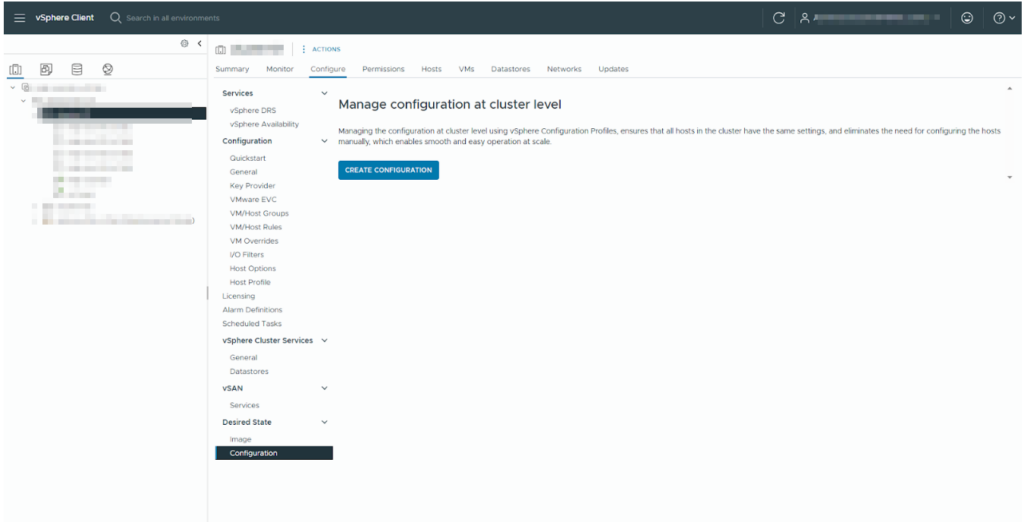Open VMware EVC settings

pos(253,199)
